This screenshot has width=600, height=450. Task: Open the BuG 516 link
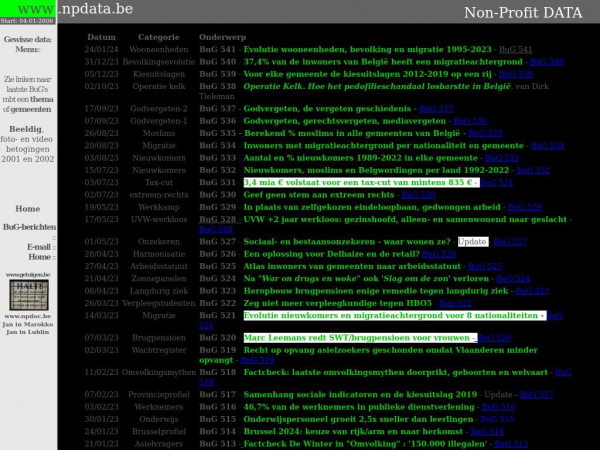pos(498,407)
